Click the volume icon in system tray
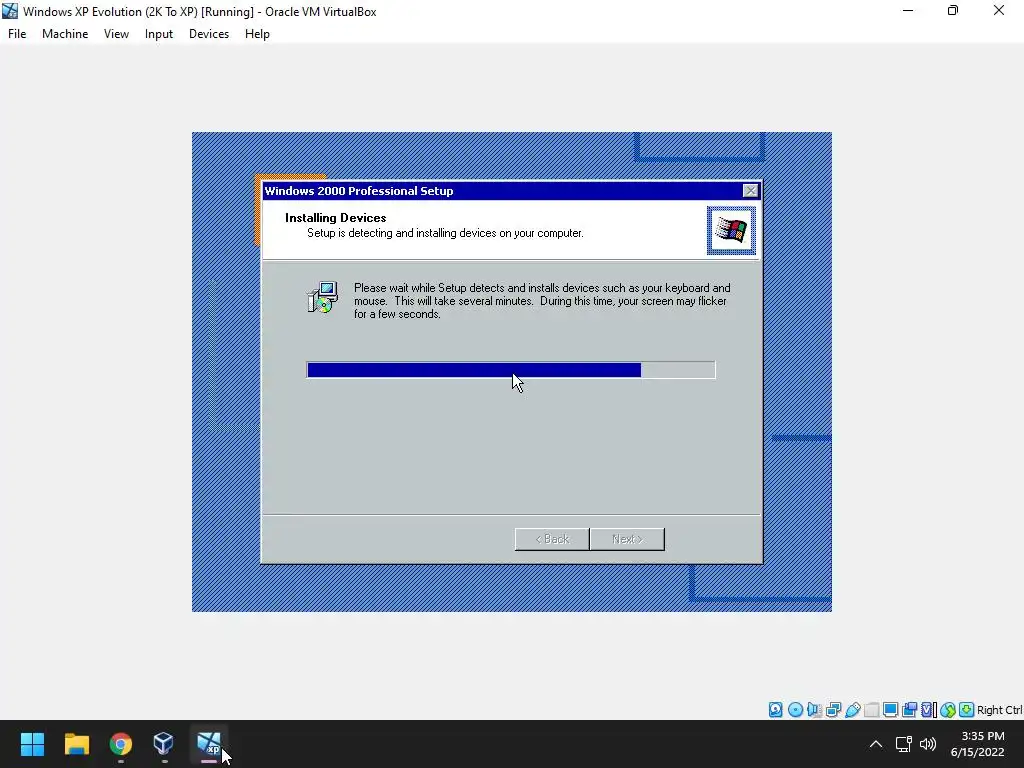 927,744
